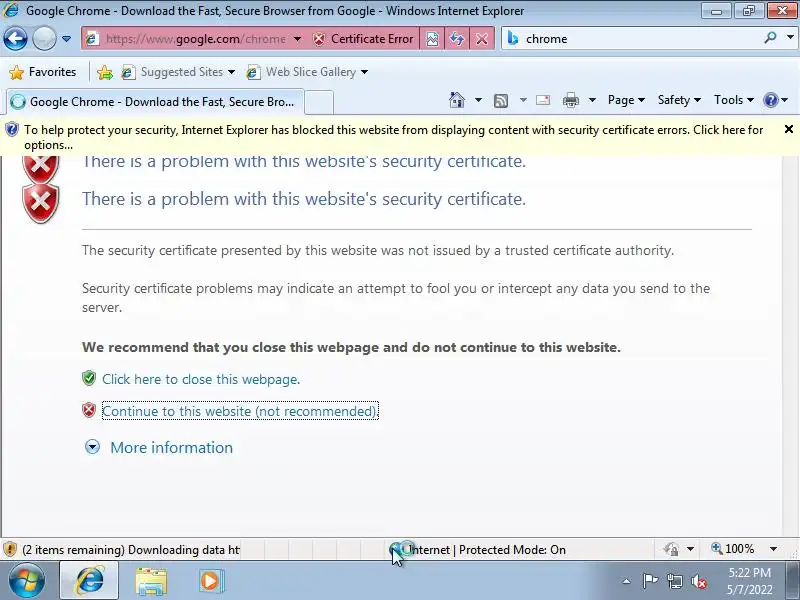Viewport: 800px width, 600px height.
Task: Open the Tools menu
Action: click(734, 100)
